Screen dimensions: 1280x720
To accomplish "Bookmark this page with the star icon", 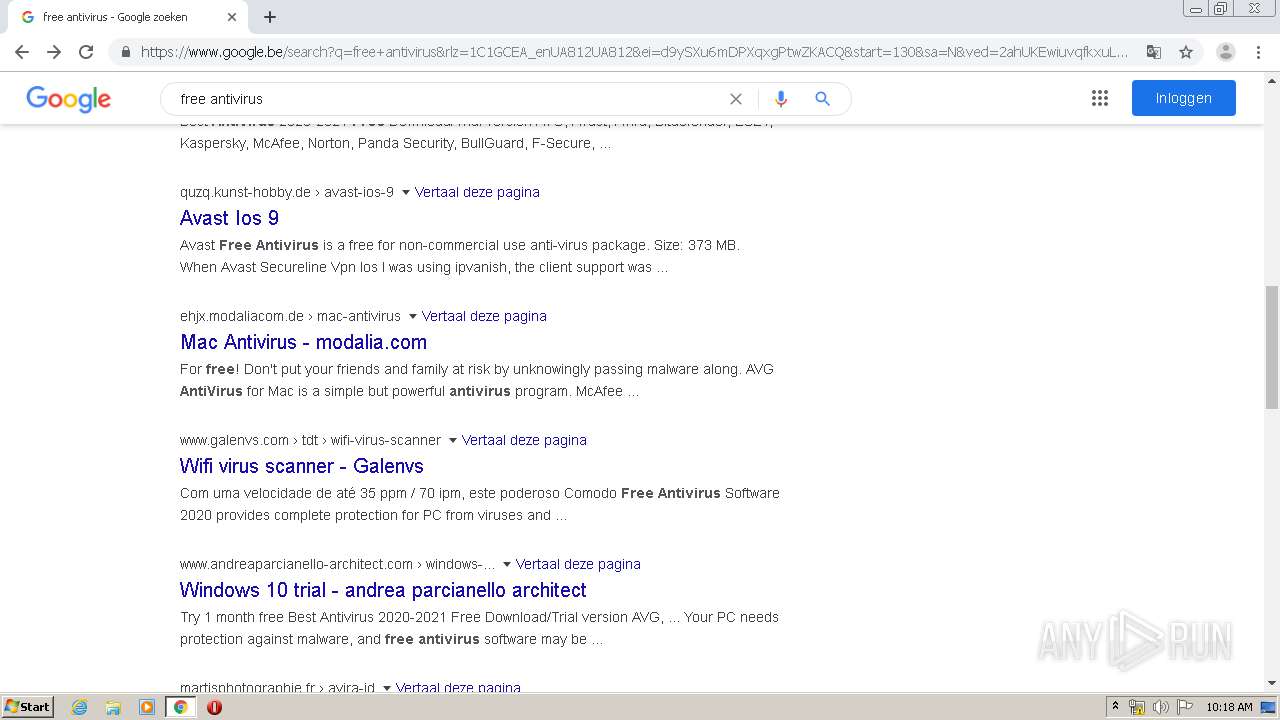I will (1186, 52).
